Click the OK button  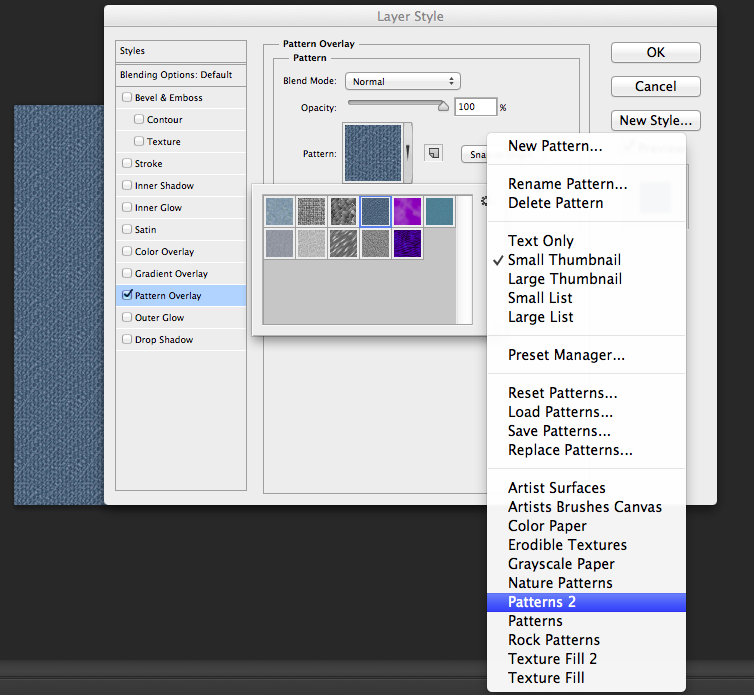655,52
